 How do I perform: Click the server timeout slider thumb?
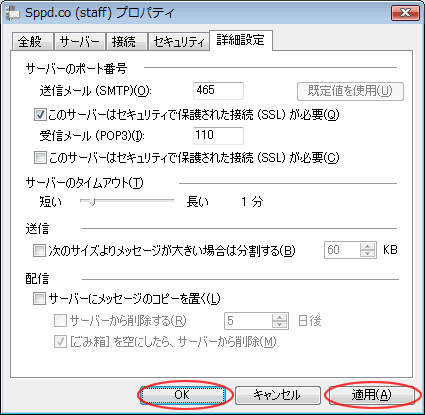[x=92, y=201]
